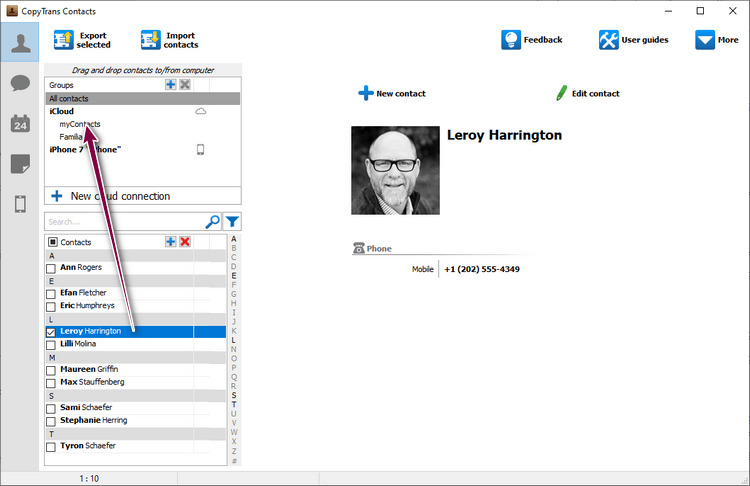750x486 pixels.
Task: Jump to letter A in alphabet index
Action: 234,239
